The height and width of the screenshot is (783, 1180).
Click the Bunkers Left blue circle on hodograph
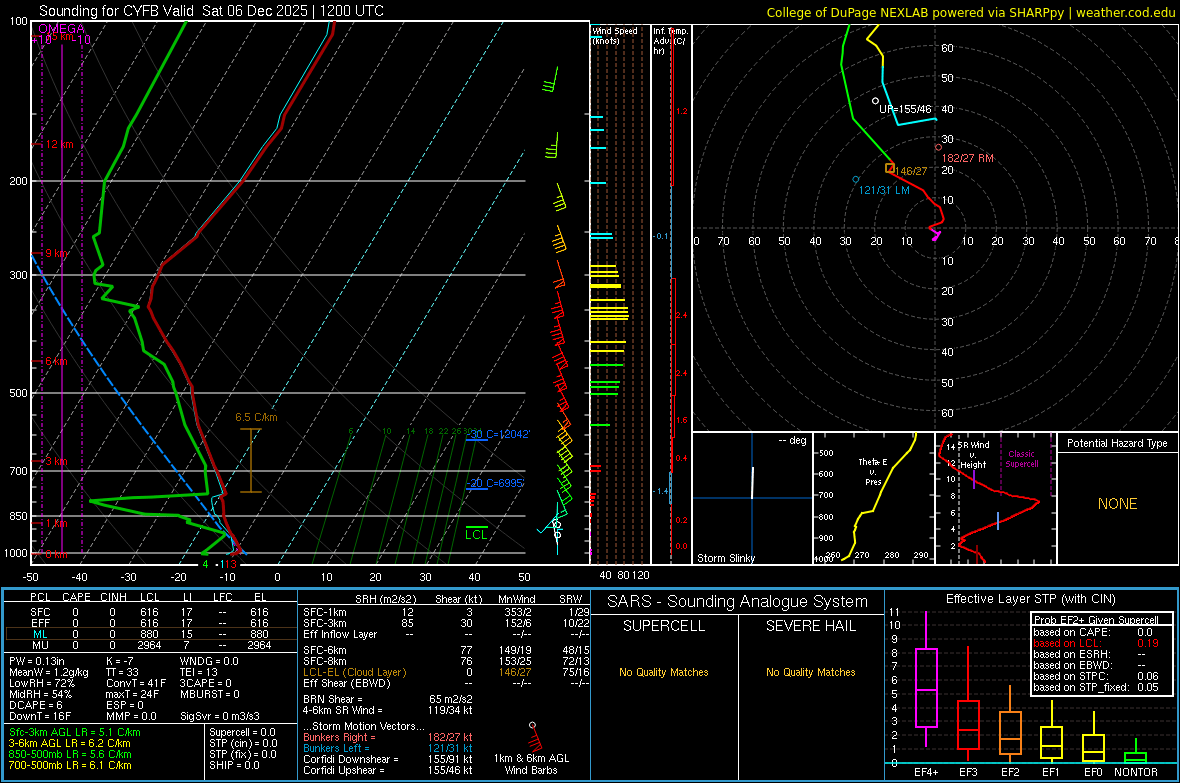[856, 179]
